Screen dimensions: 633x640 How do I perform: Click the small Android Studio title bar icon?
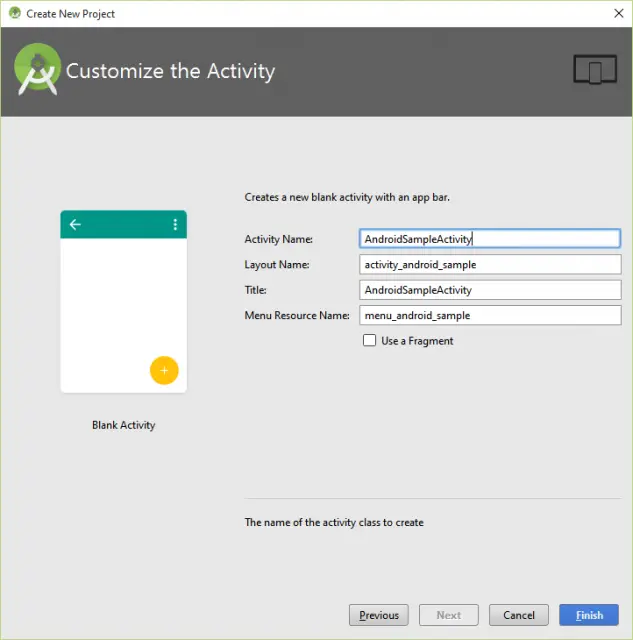(x=14, y=14)
